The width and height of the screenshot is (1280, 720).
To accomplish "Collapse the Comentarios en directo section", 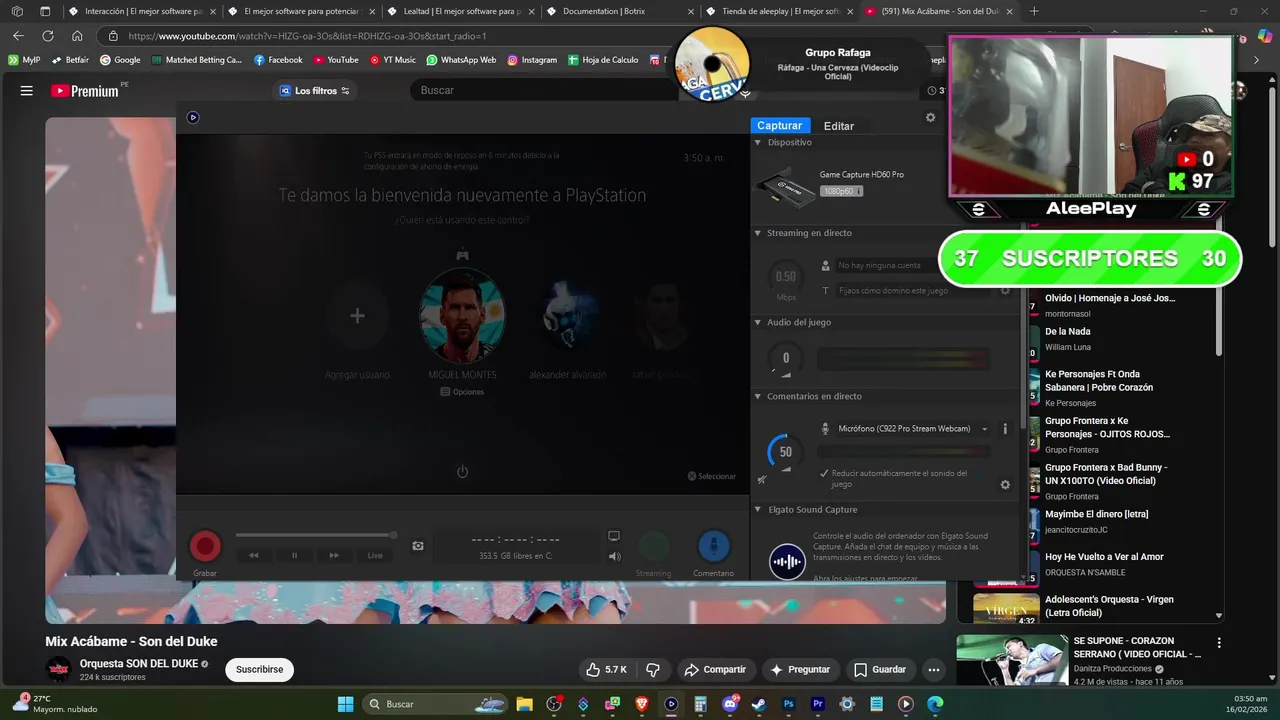I will 757,397.
